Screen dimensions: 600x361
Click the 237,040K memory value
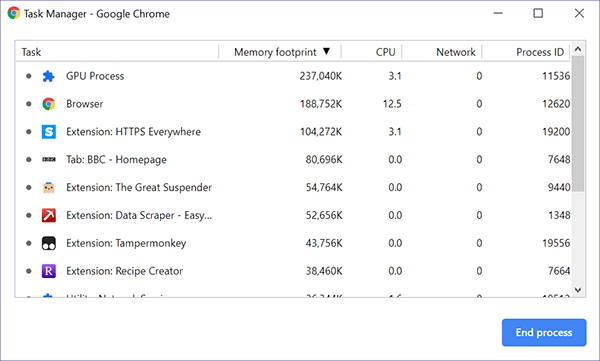click(x=321, y=76)
